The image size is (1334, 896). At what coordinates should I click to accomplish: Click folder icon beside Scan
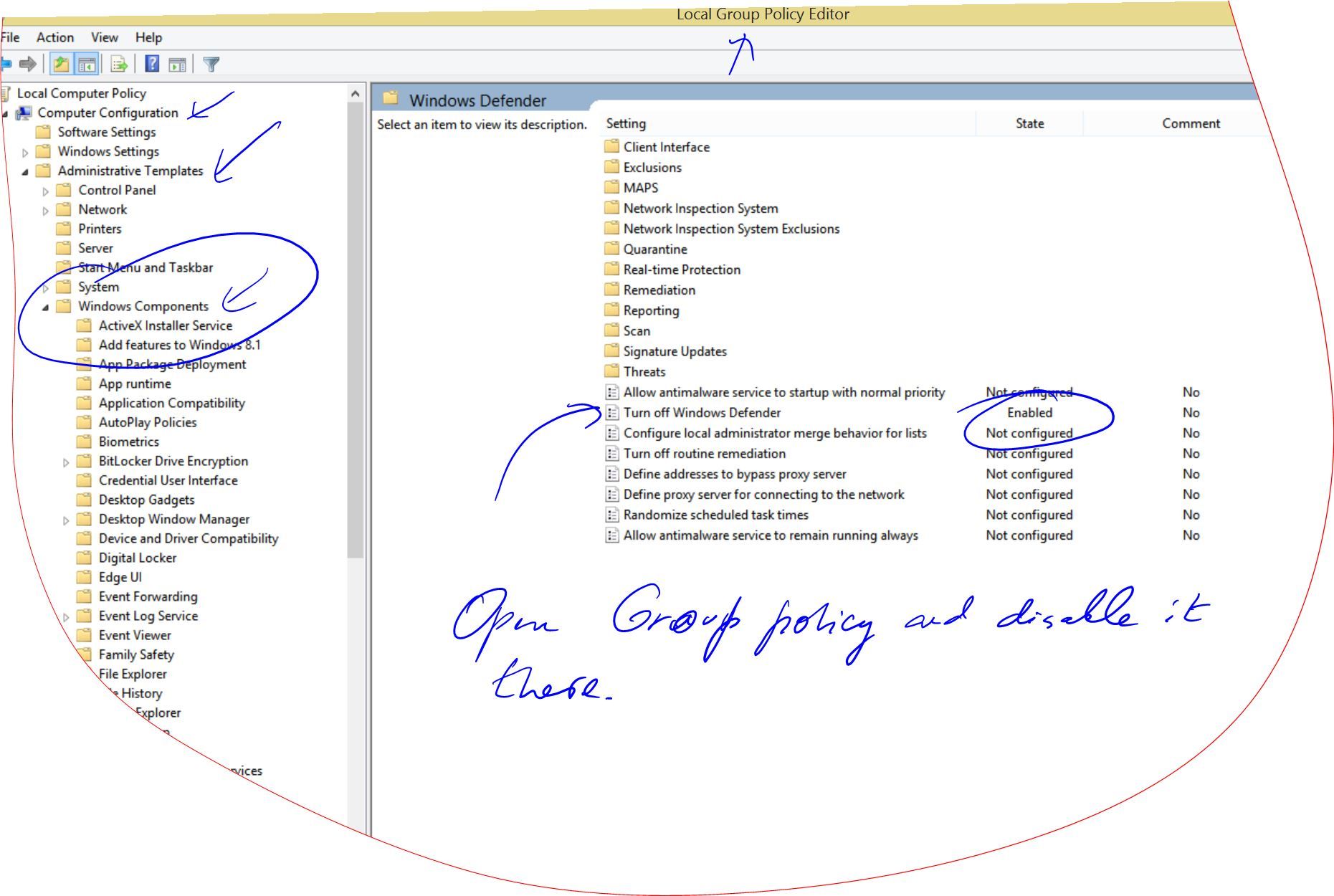click(611, 330)
